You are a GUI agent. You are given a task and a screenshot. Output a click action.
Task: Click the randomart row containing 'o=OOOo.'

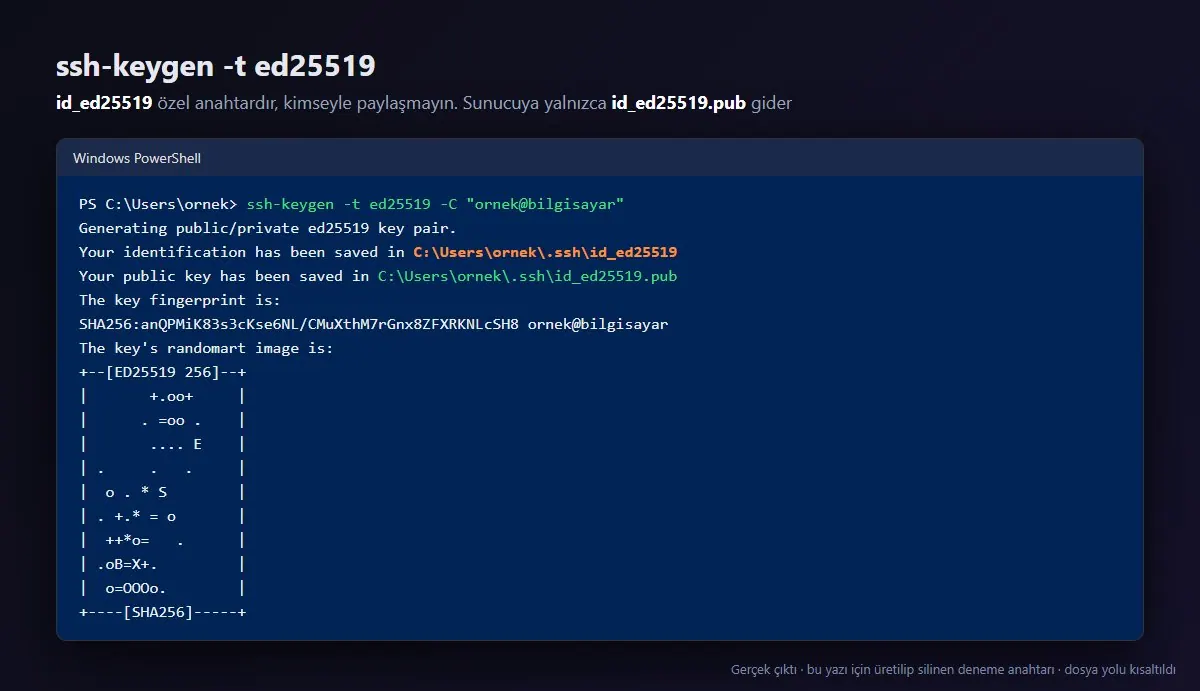click(163, 588)
